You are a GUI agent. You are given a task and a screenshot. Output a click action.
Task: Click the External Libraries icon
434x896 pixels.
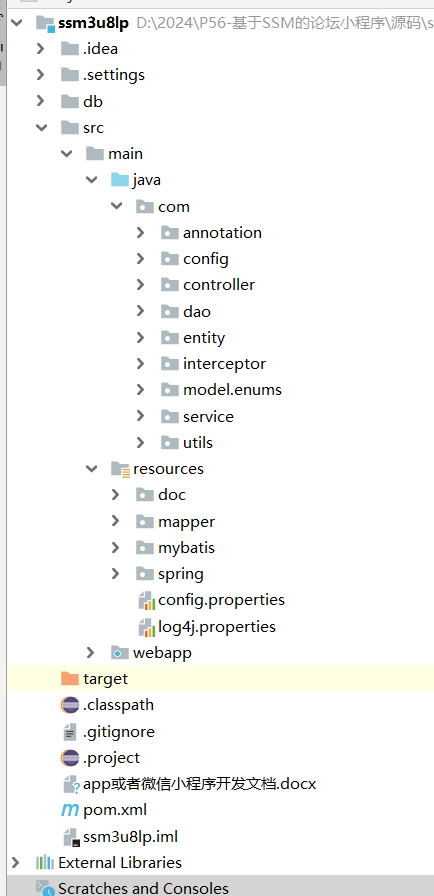(x=45, y=862)
